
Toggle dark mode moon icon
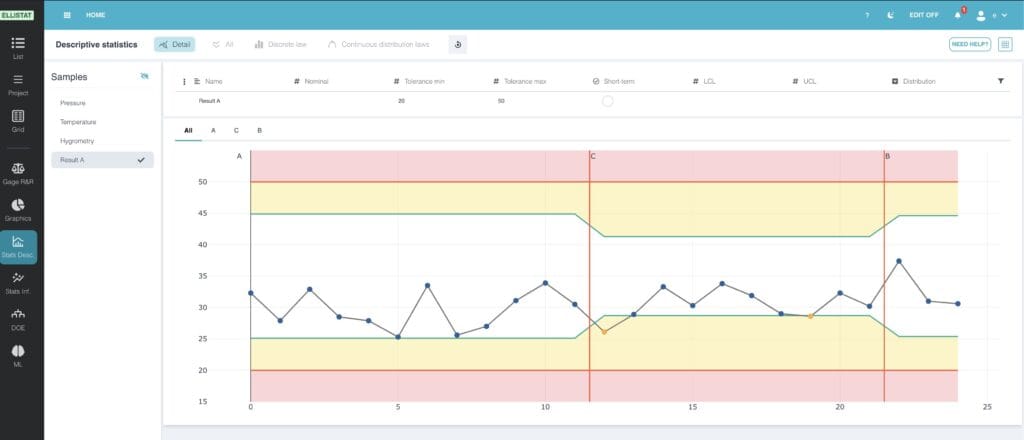[891, 15]
